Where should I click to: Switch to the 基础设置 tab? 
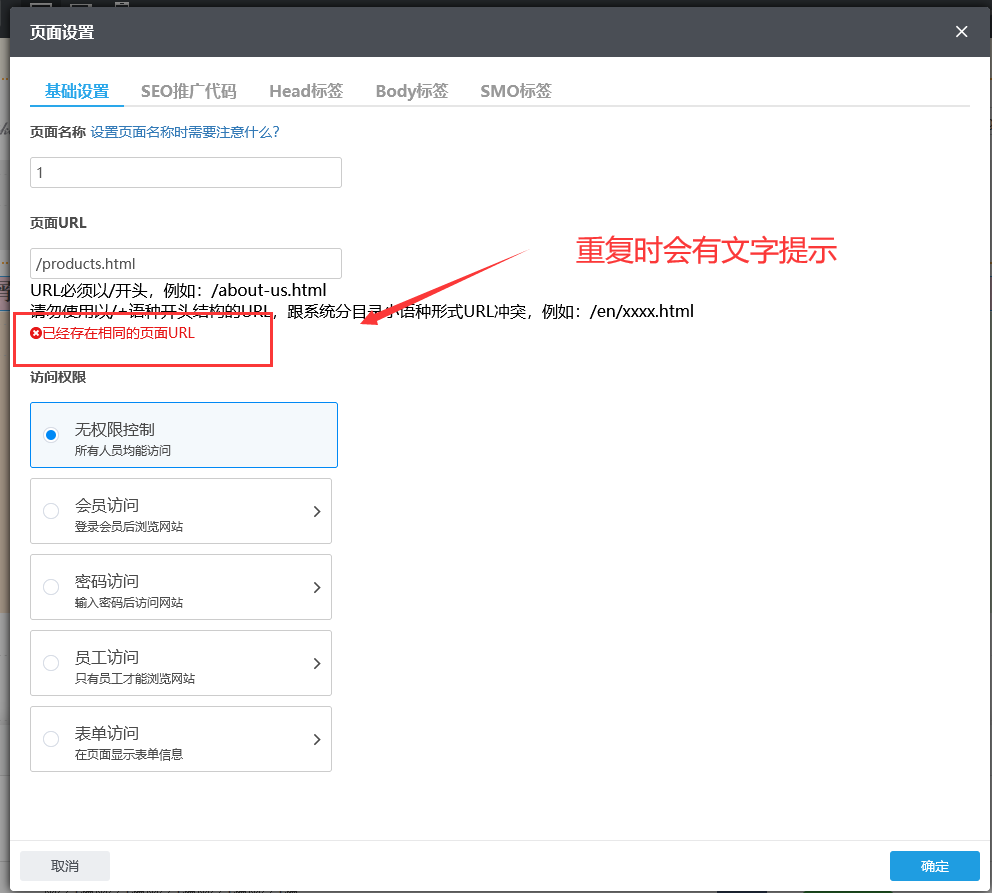[77, 91]
